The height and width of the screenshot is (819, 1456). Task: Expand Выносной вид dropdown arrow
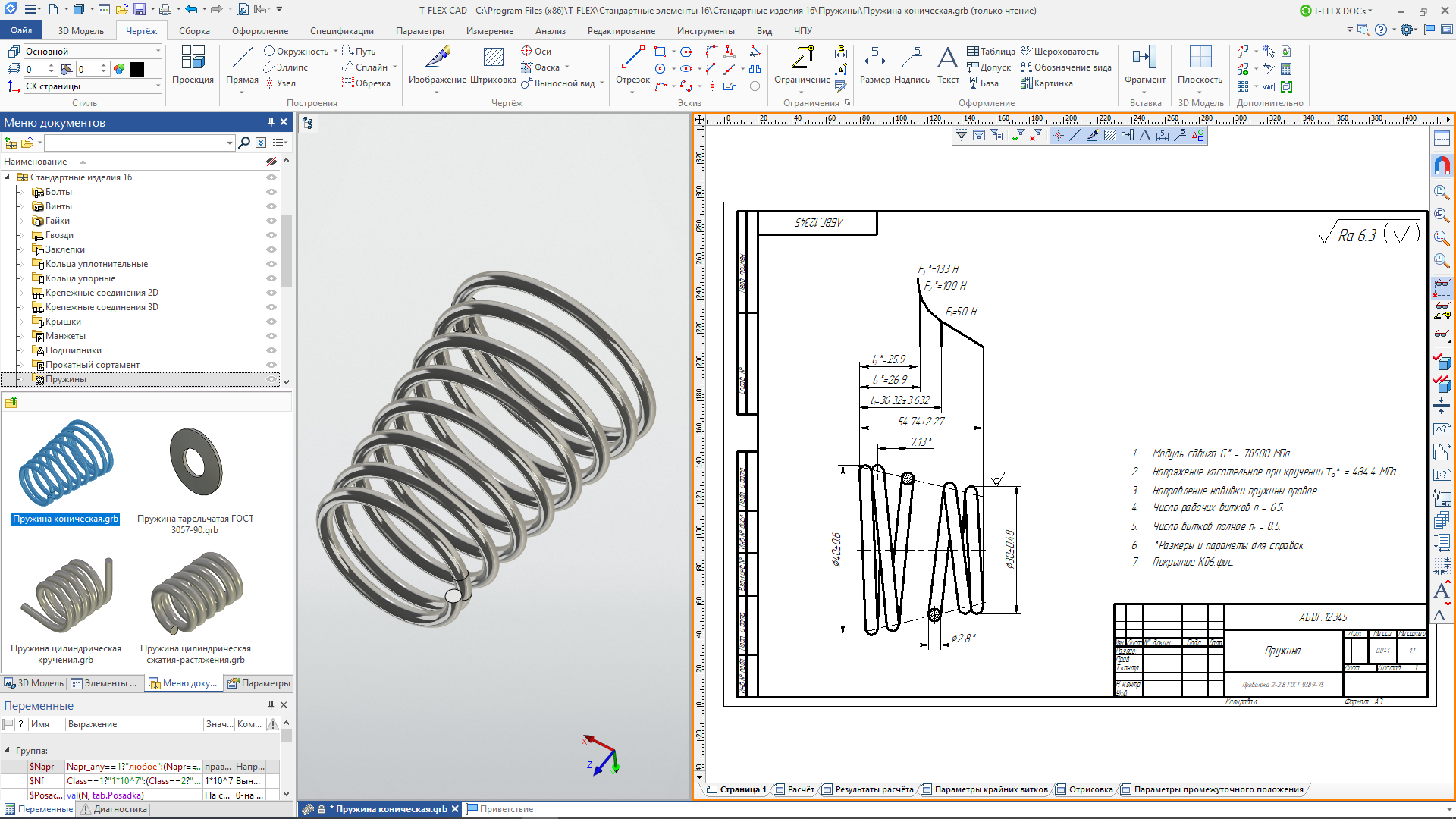601,83
